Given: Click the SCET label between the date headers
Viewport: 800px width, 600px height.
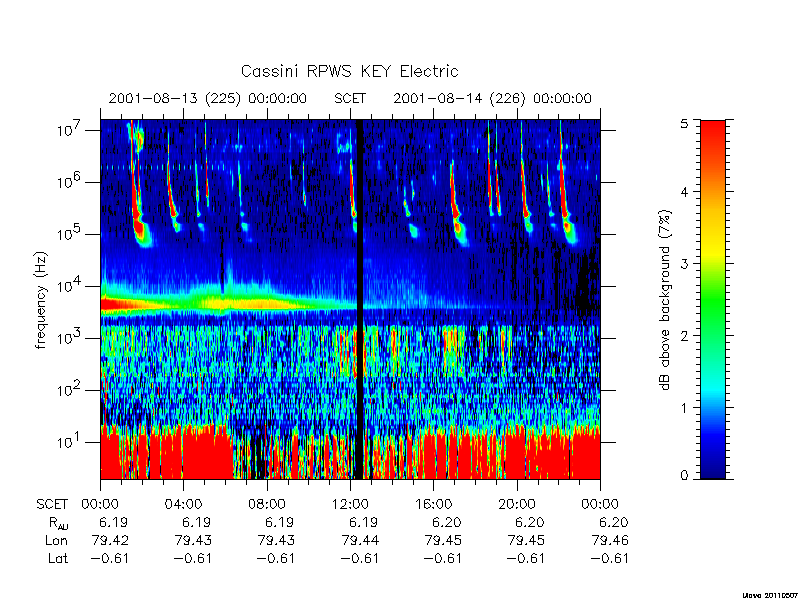Looking at the screenshot, I should point(350,98).
